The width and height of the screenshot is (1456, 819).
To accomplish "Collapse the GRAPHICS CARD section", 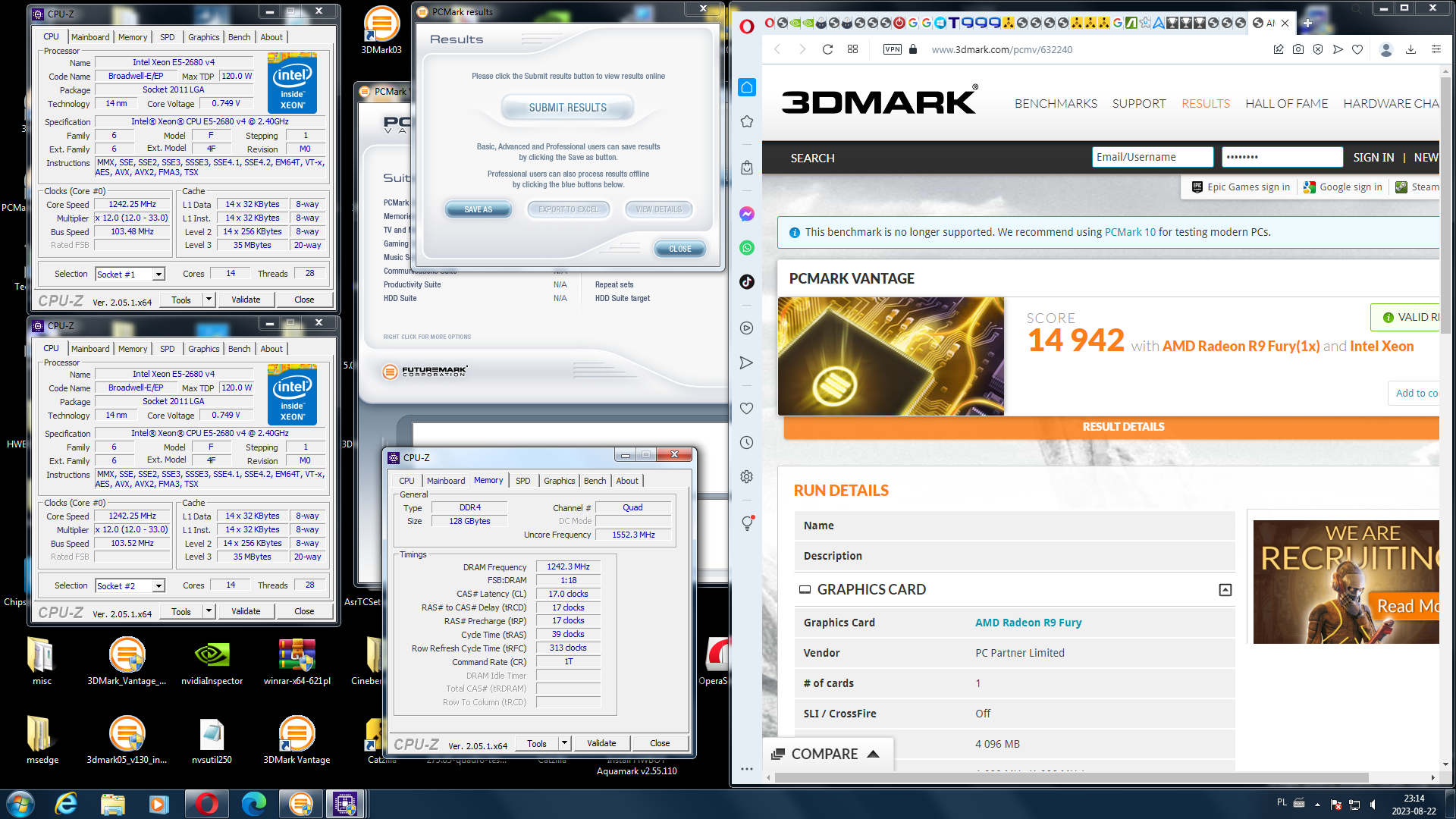I will [1225, 590].
